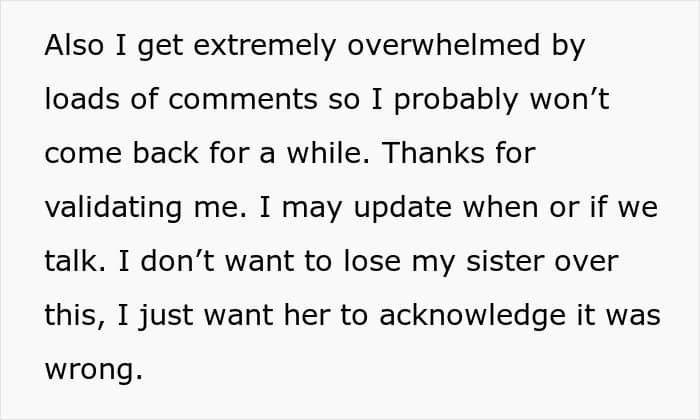Click the word "won't"
Image resolution: width=700 pixels, height=420 pixels.
569,100
